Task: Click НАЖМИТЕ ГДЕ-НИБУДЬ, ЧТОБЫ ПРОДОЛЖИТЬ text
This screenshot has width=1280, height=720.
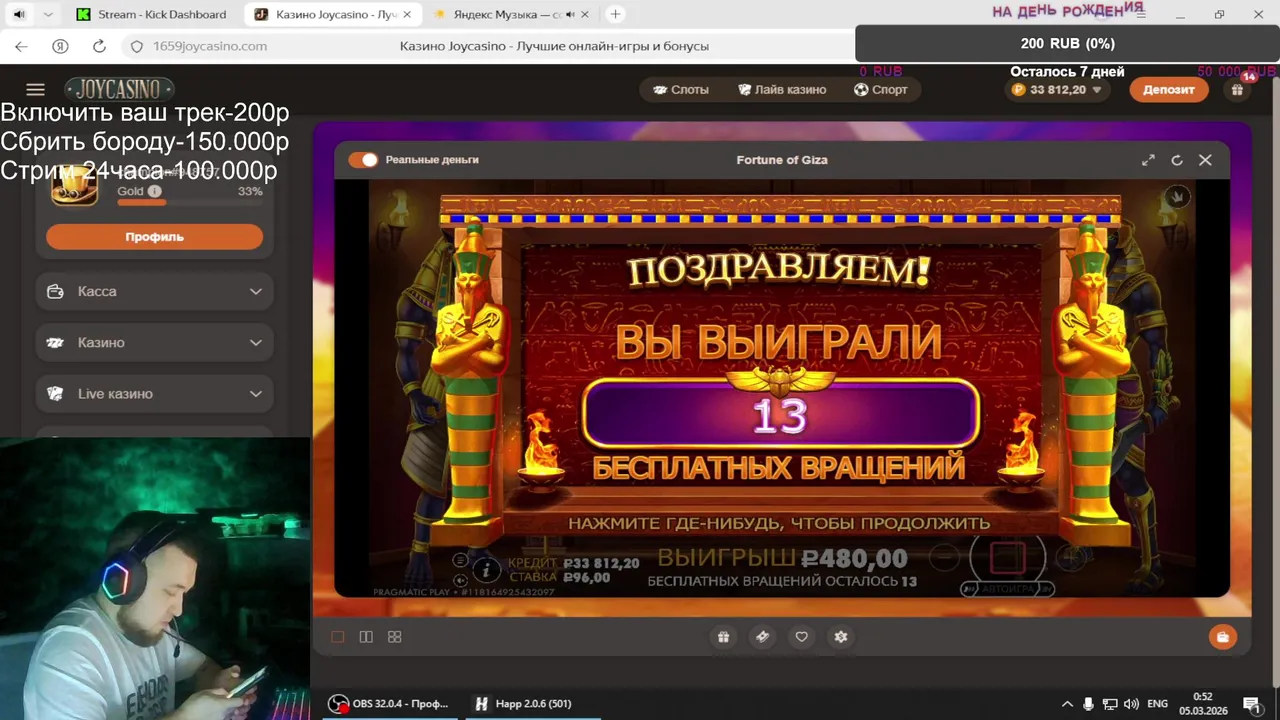Action: pos(779,523)
